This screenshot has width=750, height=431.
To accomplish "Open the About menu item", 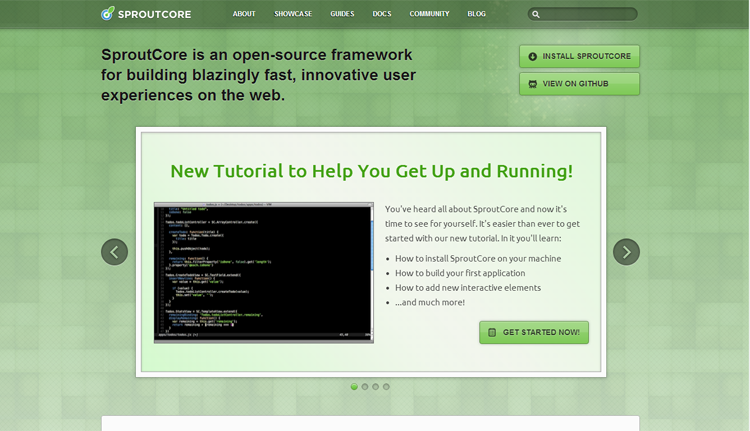I will click(244, 14).
